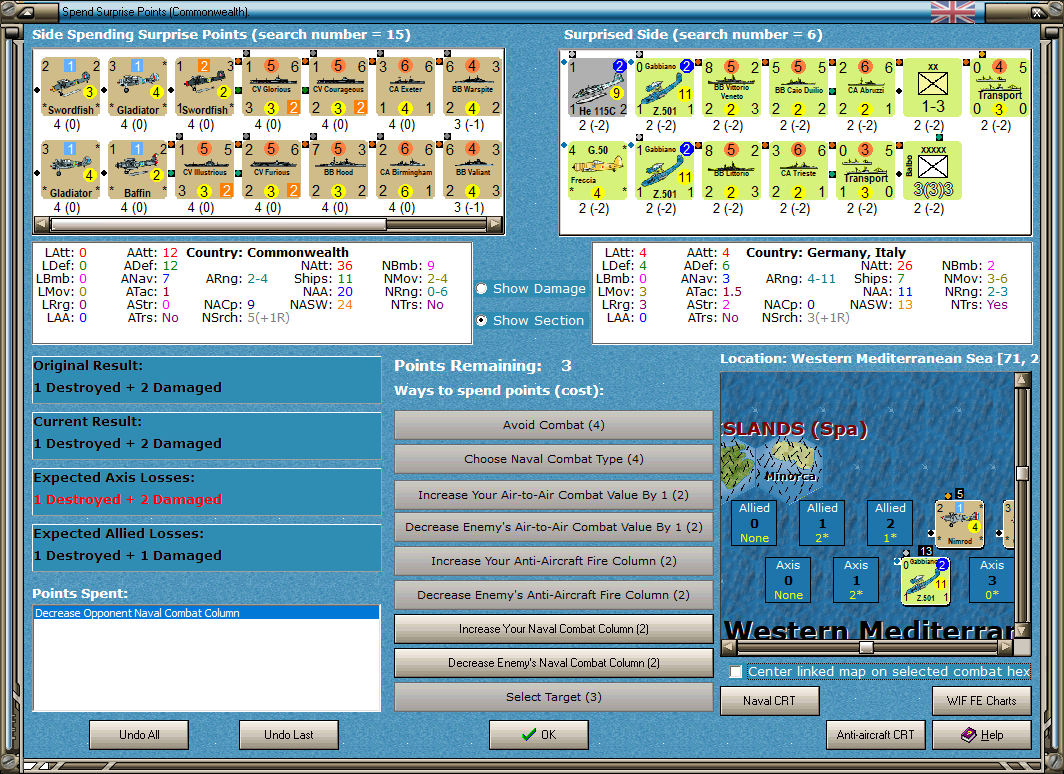Choose the Baffin aircraft unit

(x=138, y=170)
